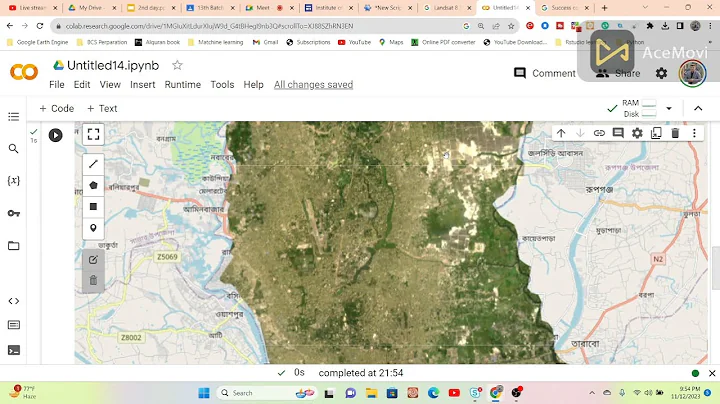Open a new browser tab

(x=604, y=8)
